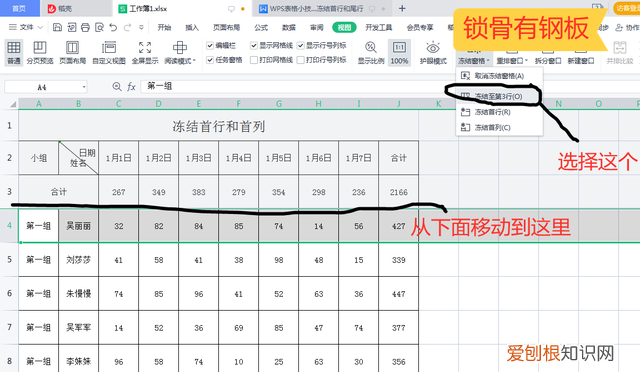
Task: Open the 审阅 ribbon tab
Action: 316,27
